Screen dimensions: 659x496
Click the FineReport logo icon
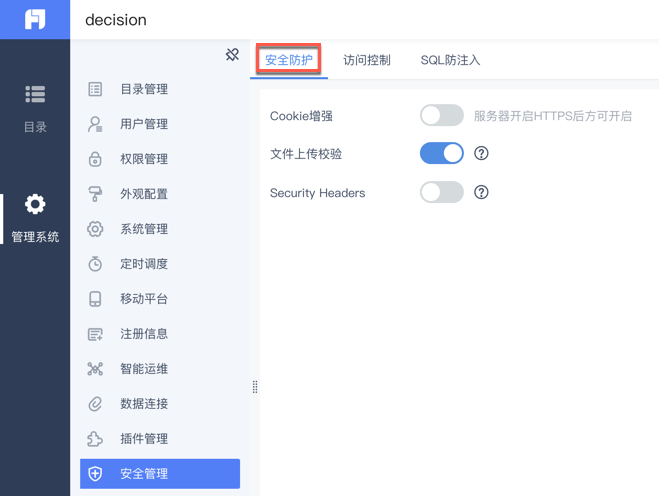click(x=35, y=20)
